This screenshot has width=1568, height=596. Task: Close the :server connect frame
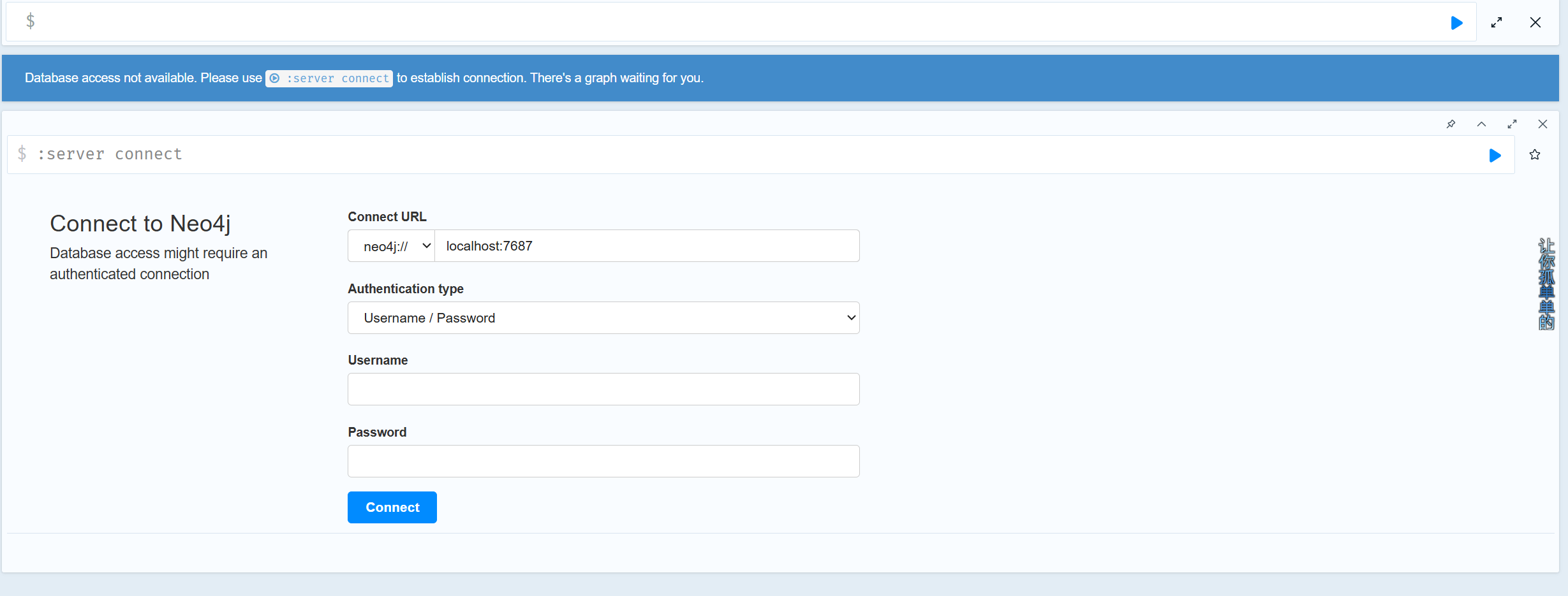click(x=1542, y=124)
